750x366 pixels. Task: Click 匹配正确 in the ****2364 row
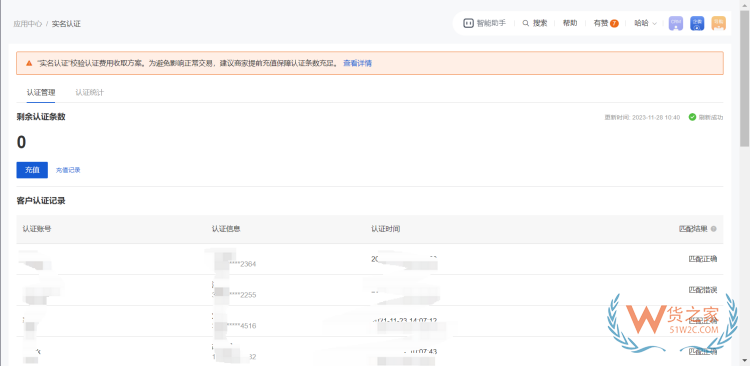click(703, 259)
